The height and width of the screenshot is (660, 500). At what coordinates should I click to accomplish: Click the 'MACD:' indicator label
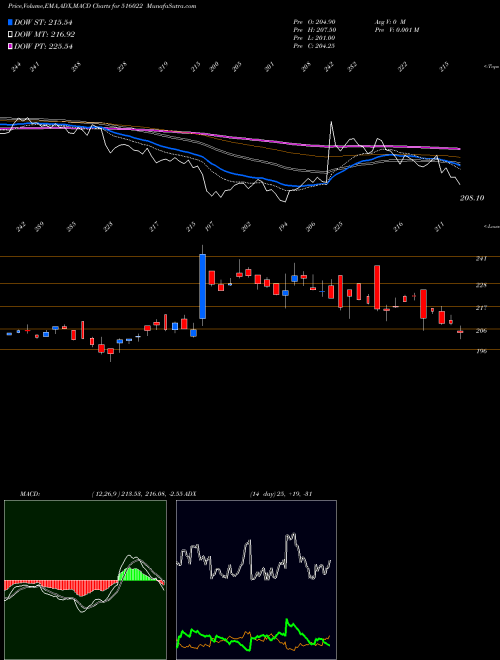tap(30, 494)
